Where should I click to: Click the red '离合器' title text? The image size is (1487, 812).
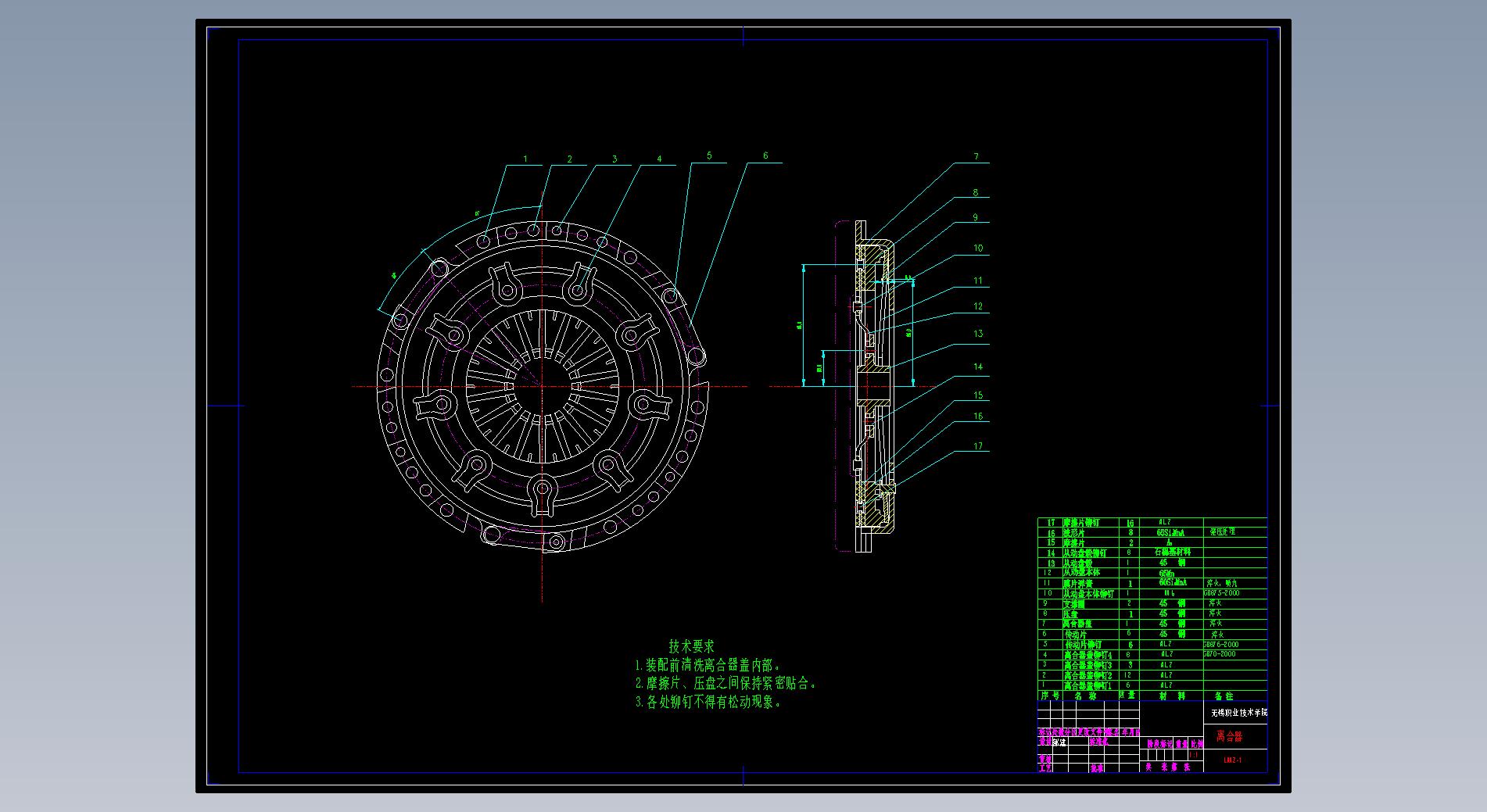click(1229, 736)
